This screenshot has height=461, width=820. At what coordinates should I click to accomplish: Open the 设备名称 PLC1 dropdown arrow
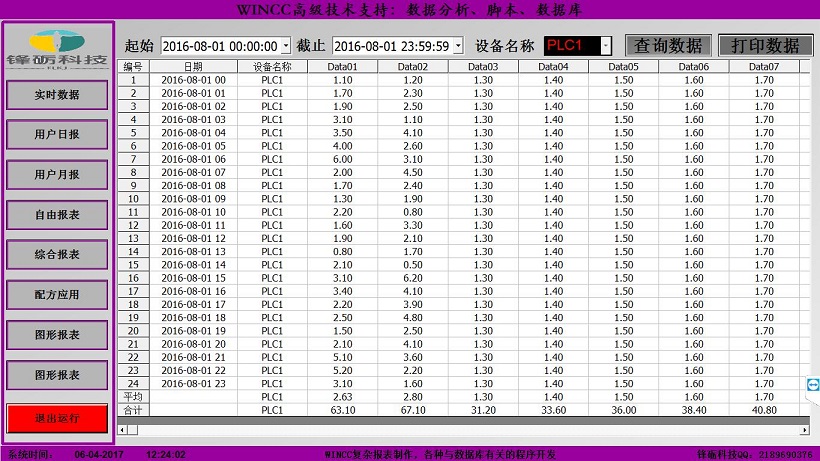tap(606, 46)
